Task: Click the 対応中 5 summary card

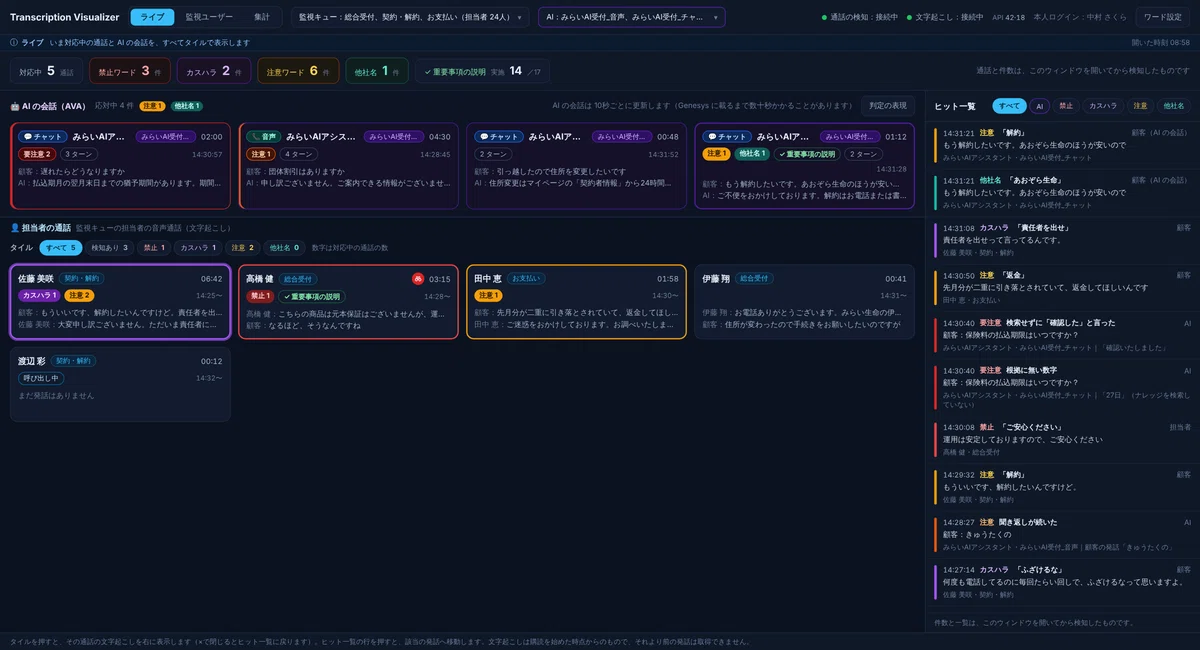Action: pos(46,71)
